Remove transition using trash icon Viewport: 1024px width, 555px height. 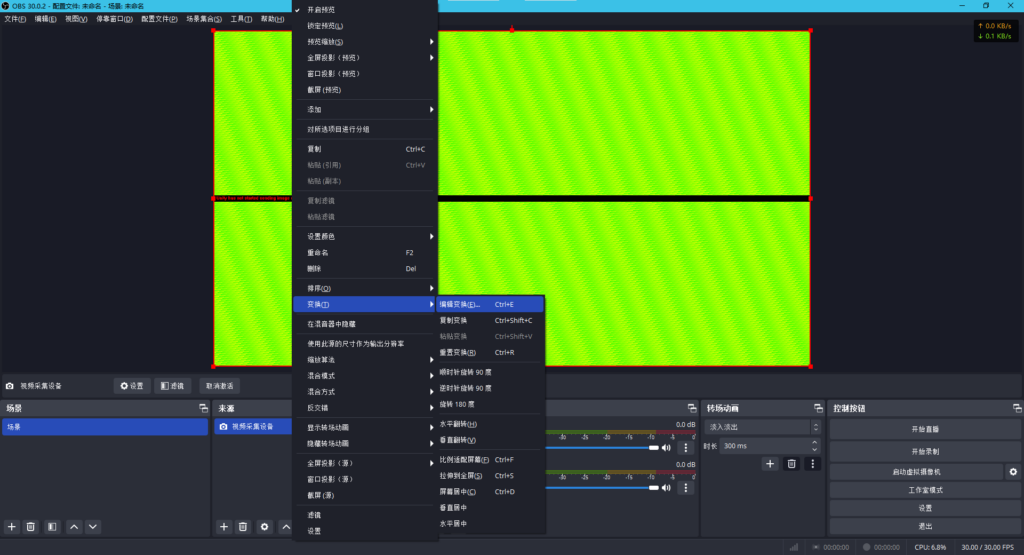[x=791, y=464]
